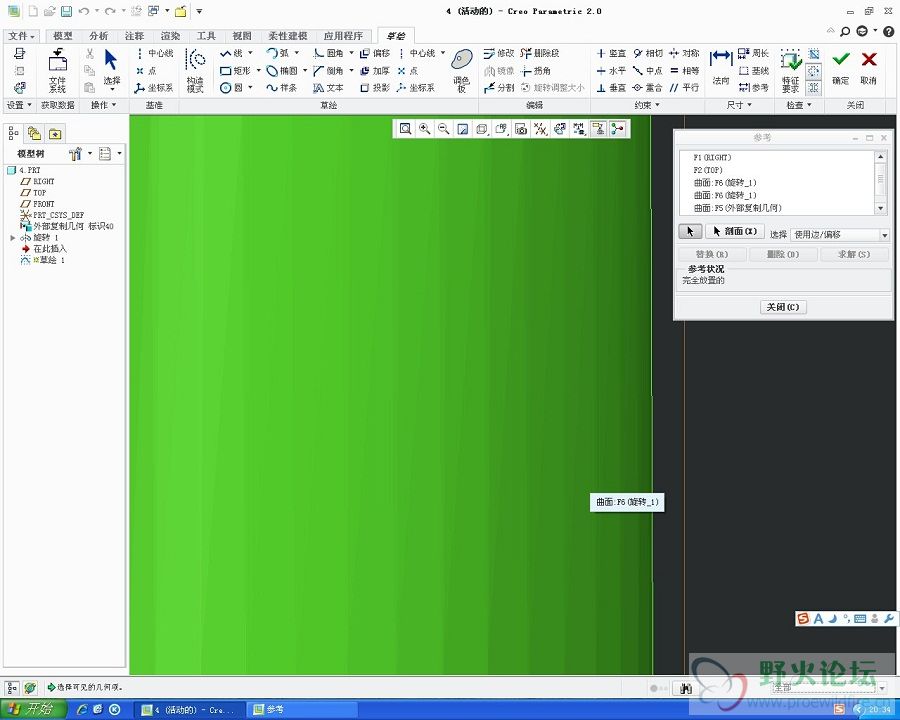Confirm sketch with 确定 checkmark
The height and width of the screenshot is (720, 900).
coord(841,68)
